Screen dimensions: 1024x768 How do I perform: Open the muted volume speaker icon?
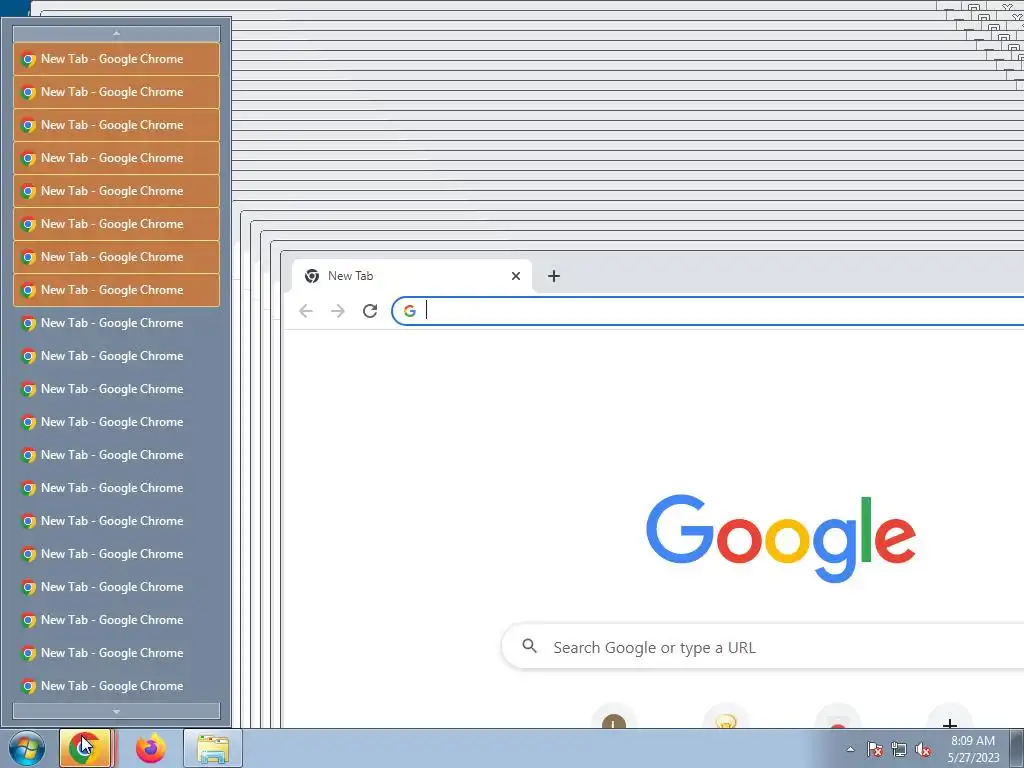point(923,749)
